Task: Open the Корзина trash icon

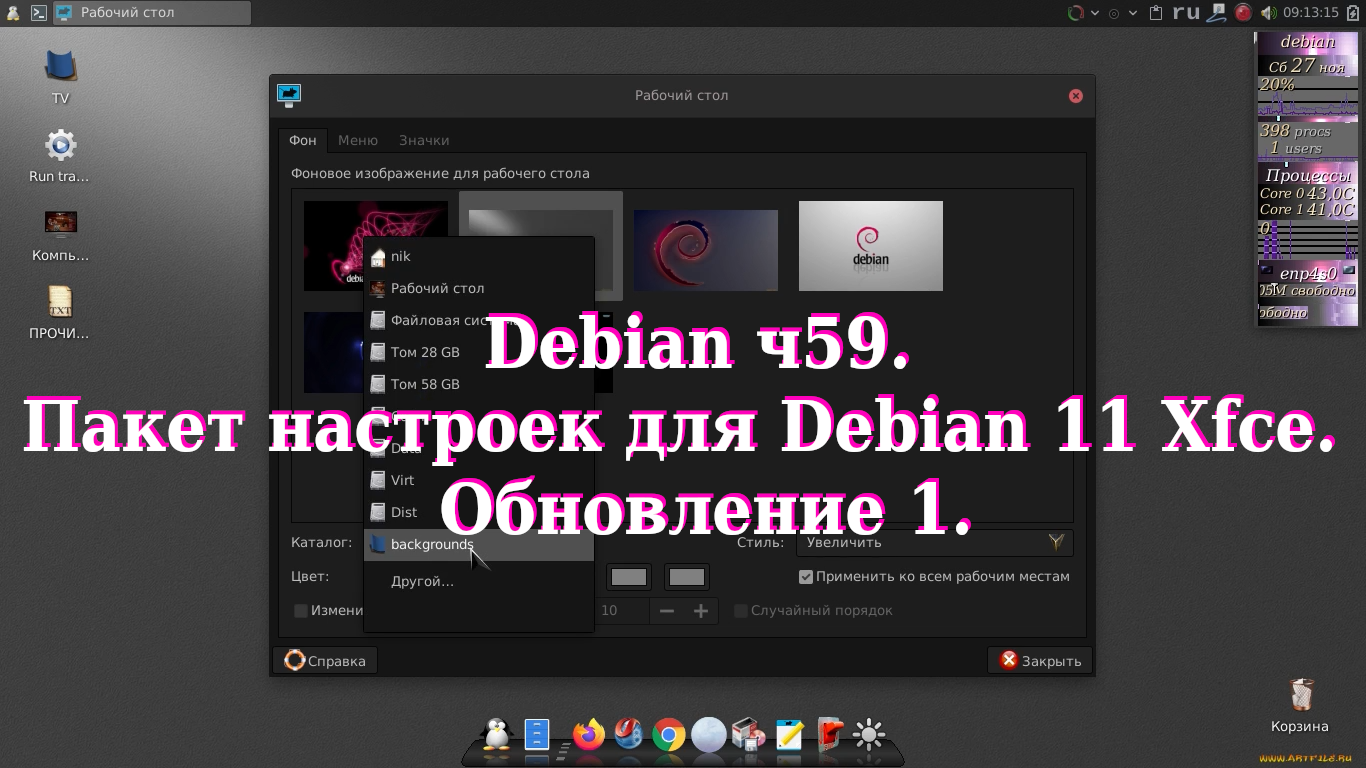Action: click(1300, 706)
